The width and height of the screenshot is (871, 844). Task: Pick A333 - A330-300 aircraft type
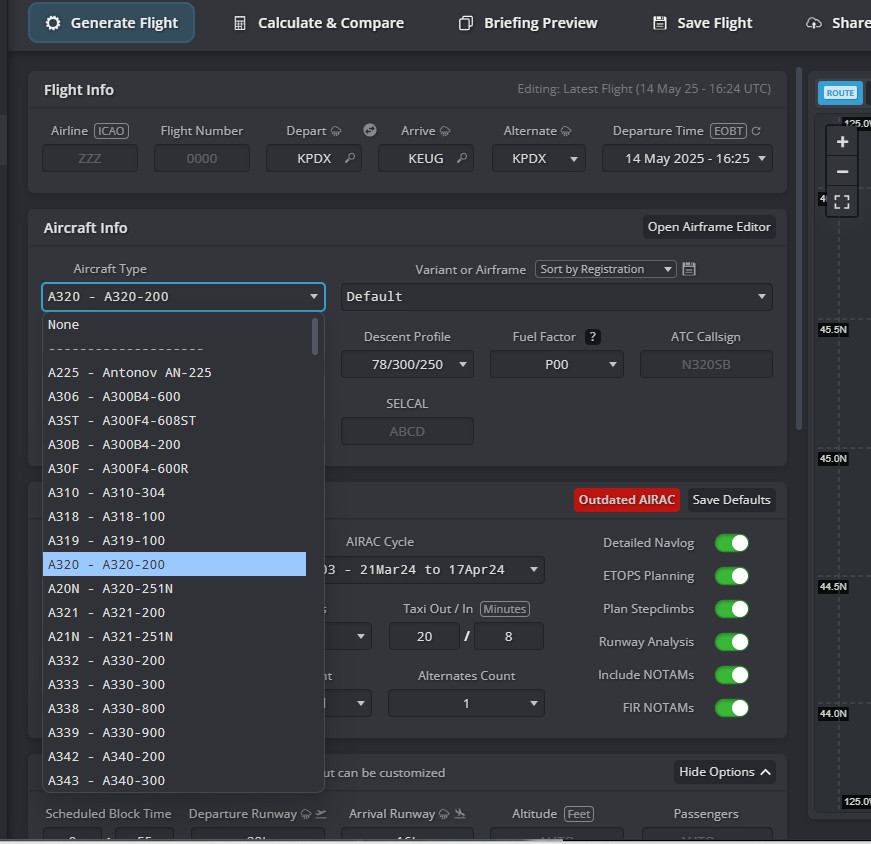pyautogui.click(x=174, y=685)
